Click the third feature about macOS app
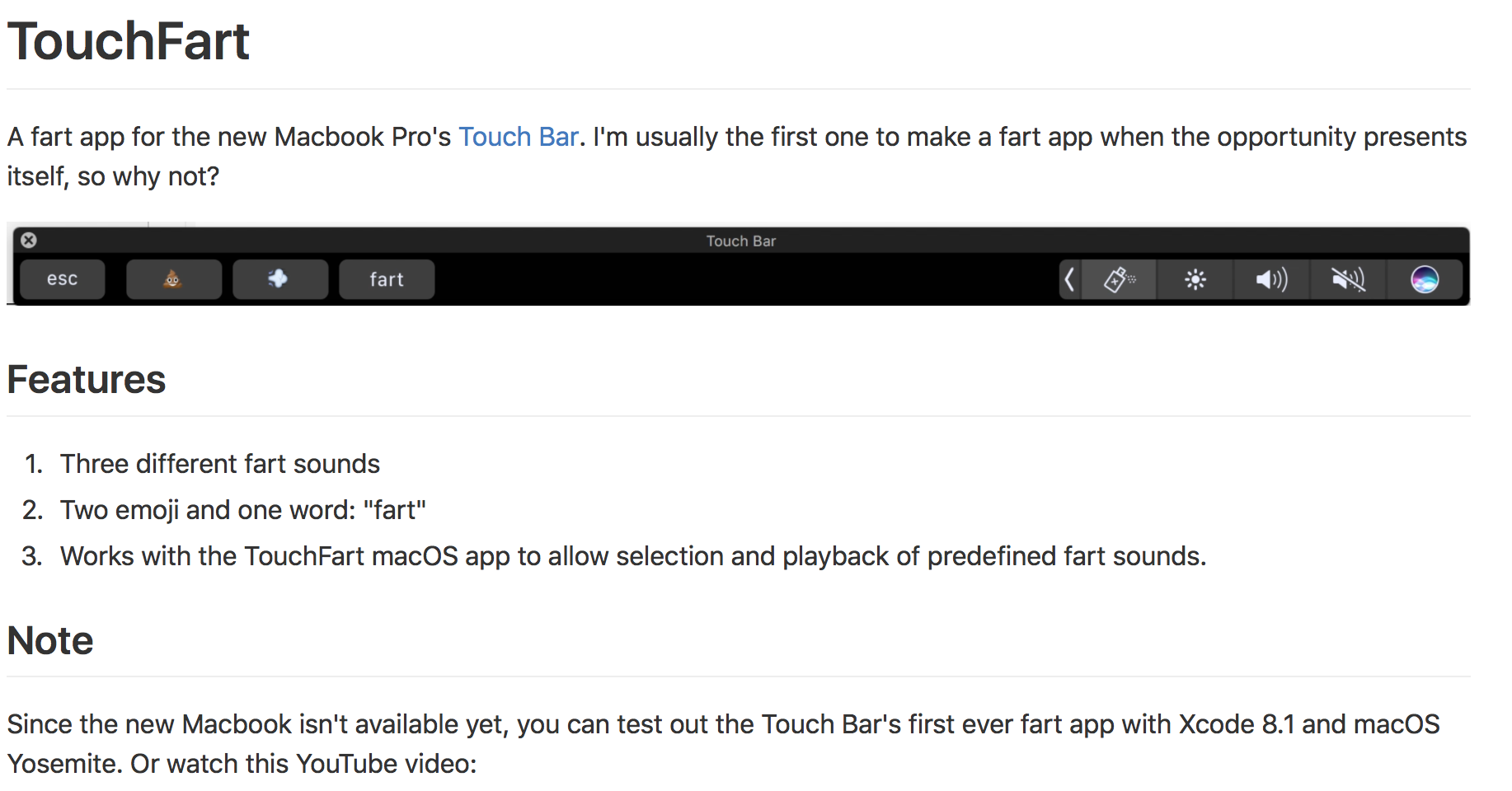Screen dimensions: 1512x791 click(x=632, y=556)
